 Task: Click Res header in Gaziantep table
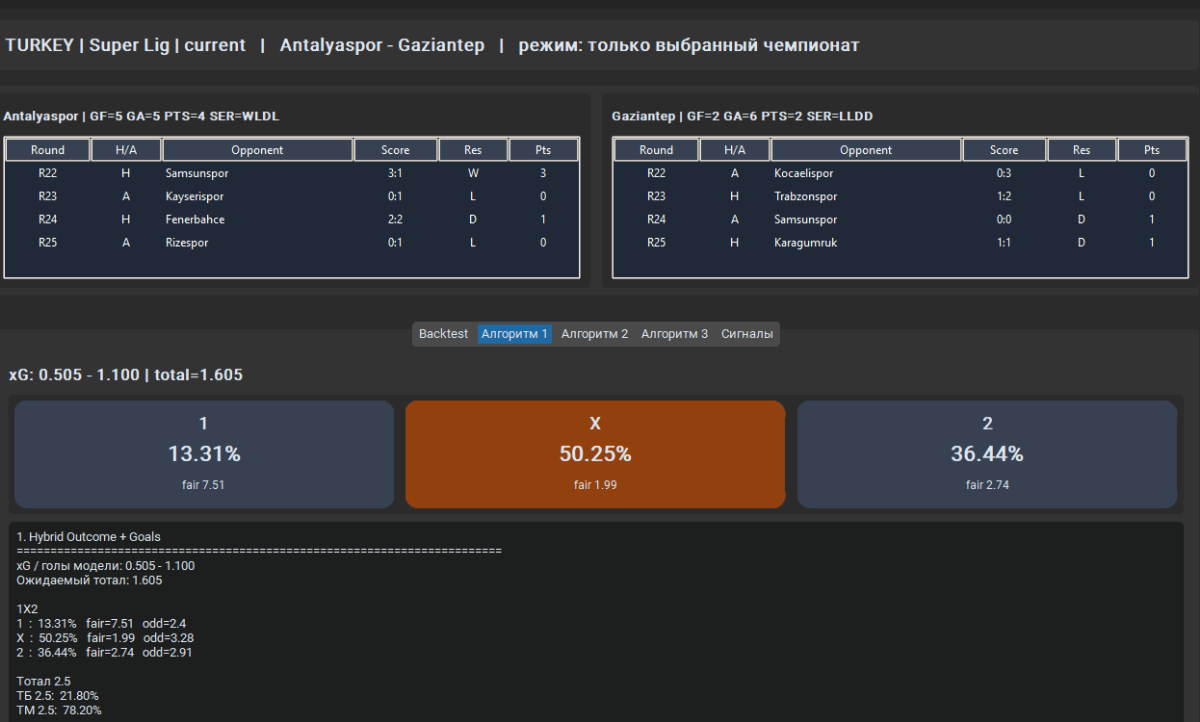click(1081, 150)
